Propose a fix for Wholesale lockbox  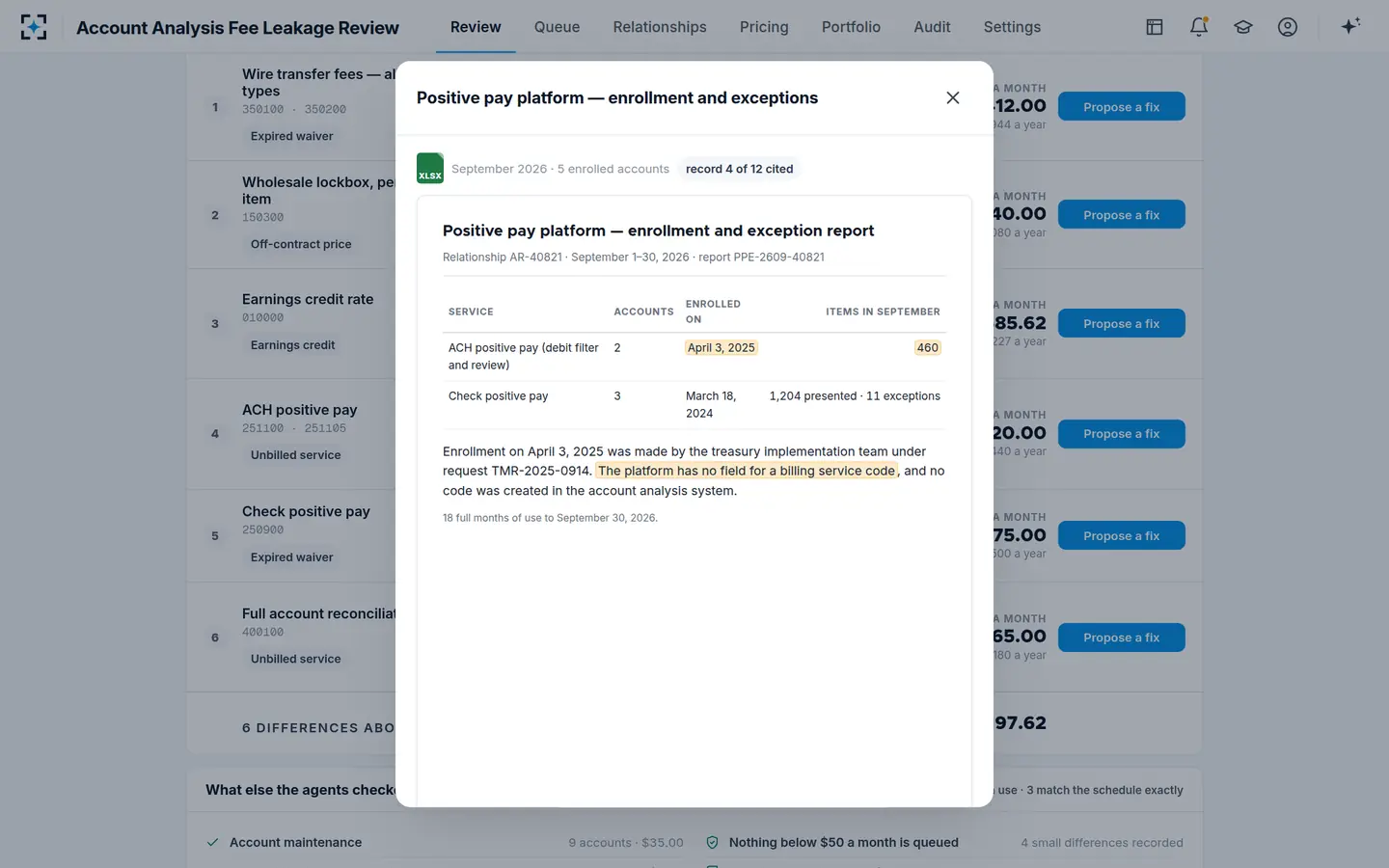[1121, 215]
